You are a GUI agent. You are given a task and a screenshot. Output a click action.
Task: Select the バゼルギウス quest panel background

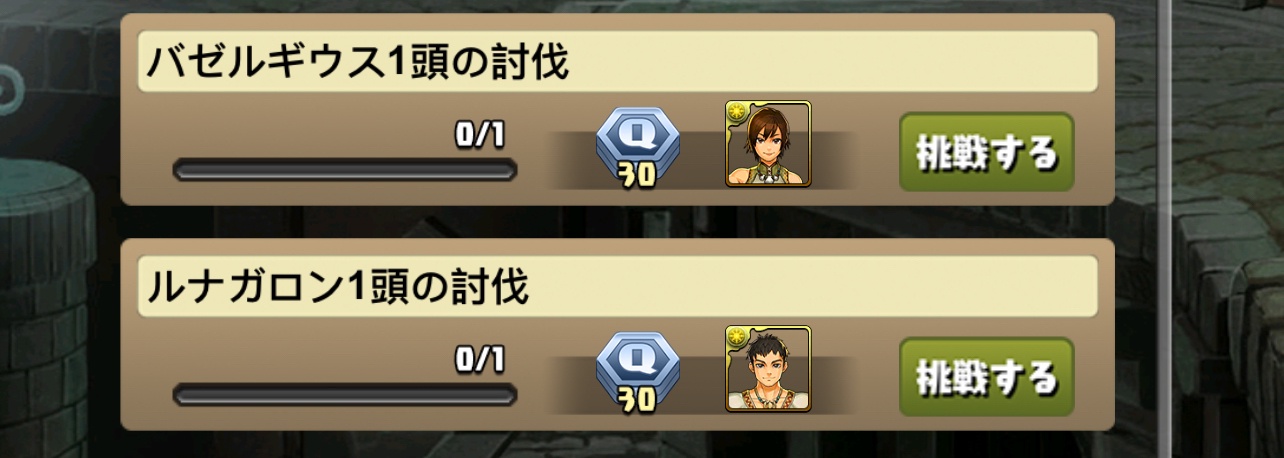(x=617, y=109)
